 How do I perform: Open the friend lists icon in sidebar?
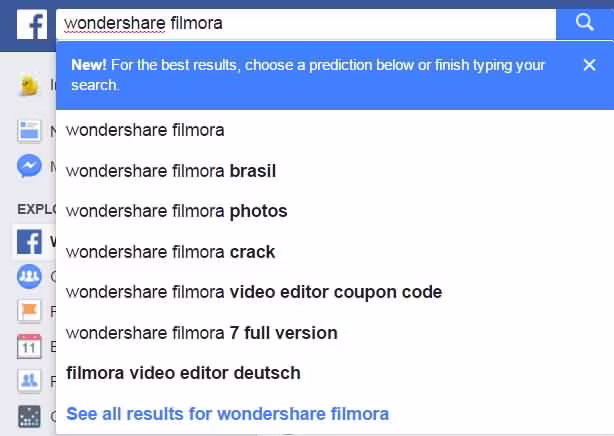(x=30, y=382)
